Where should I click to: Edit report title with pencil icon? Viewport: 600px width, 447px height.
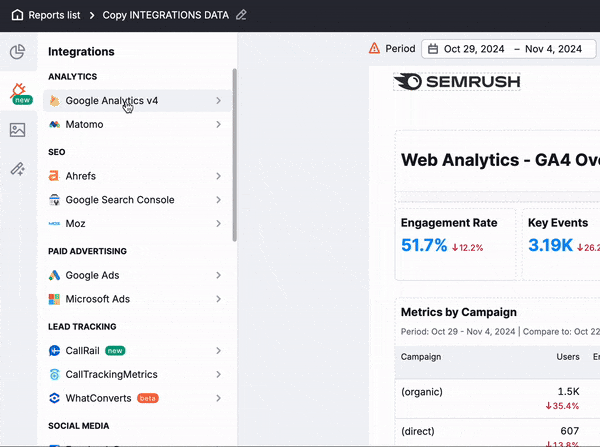(241, 15)
